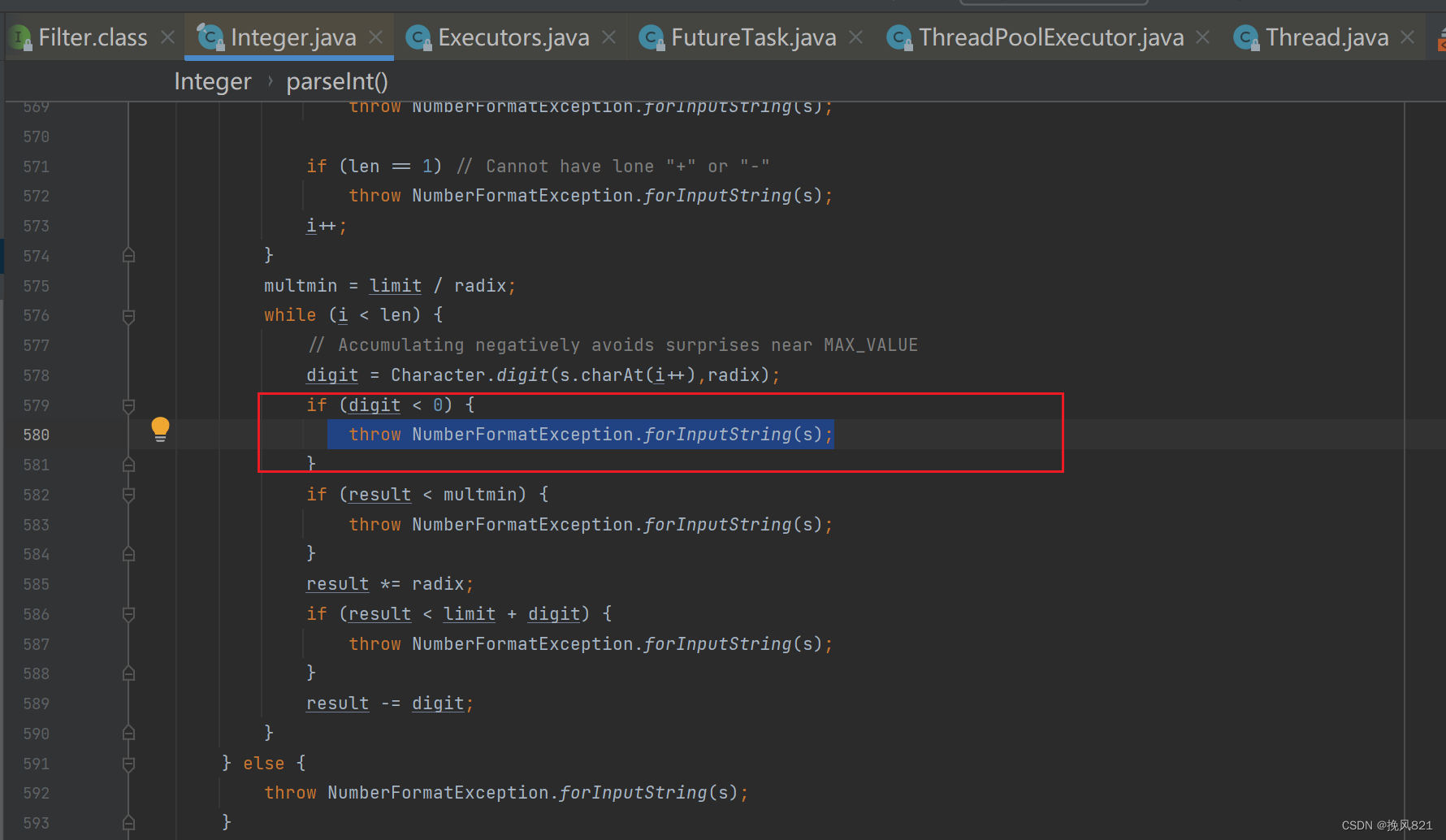Click the lightbulb intention icon at line 580
Viewport: 1446px width, 840px height.
[x=160, y=428]
